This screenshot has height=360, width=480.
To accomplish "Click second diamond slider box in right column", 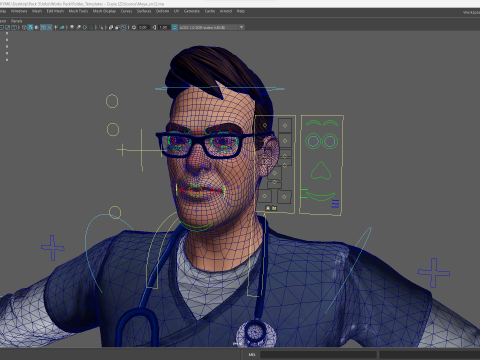I will 285,141.
